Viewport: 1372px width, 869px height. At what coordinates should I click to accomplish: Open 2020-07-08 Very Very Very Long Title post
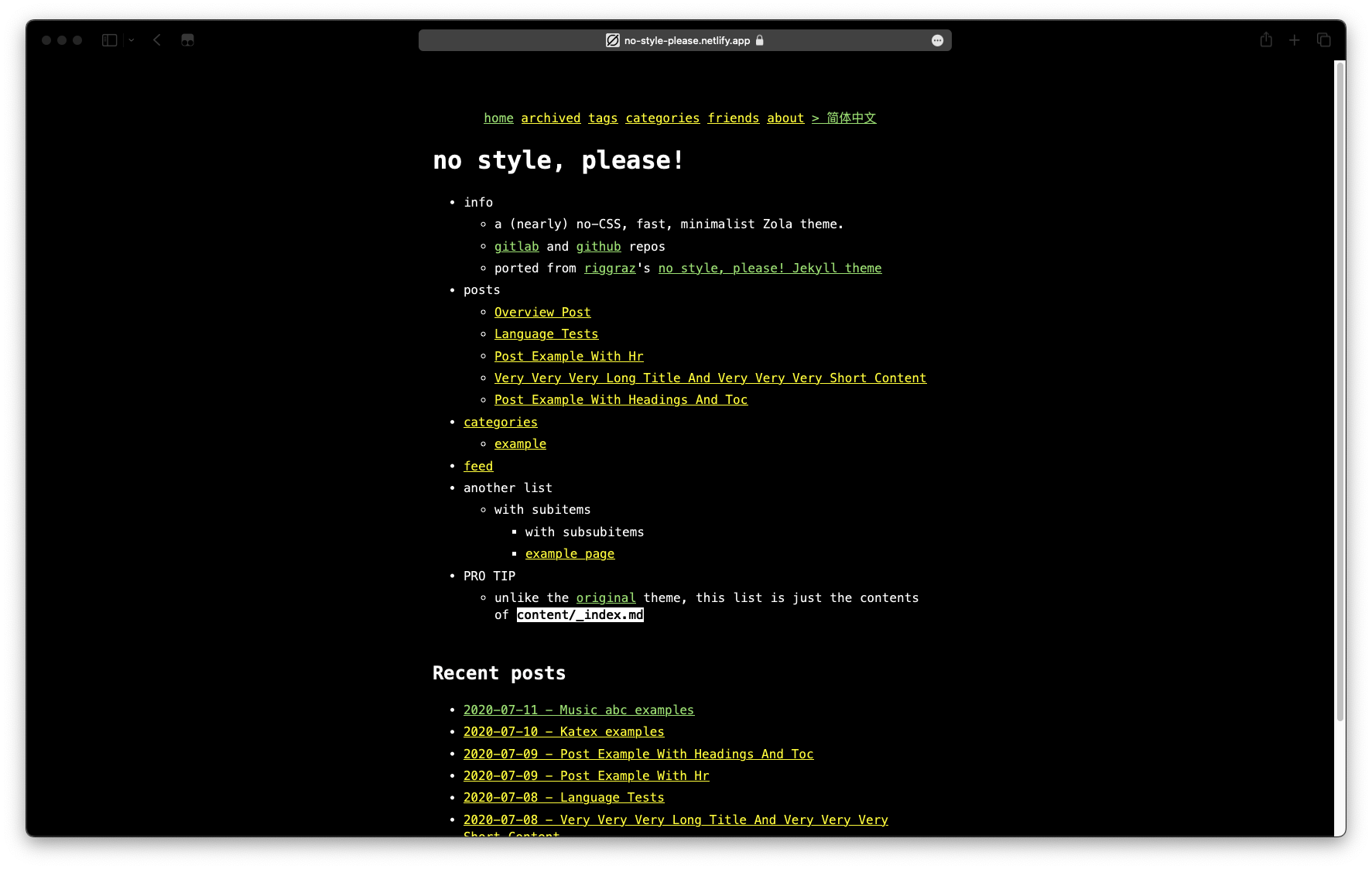[x=676, y=819]
